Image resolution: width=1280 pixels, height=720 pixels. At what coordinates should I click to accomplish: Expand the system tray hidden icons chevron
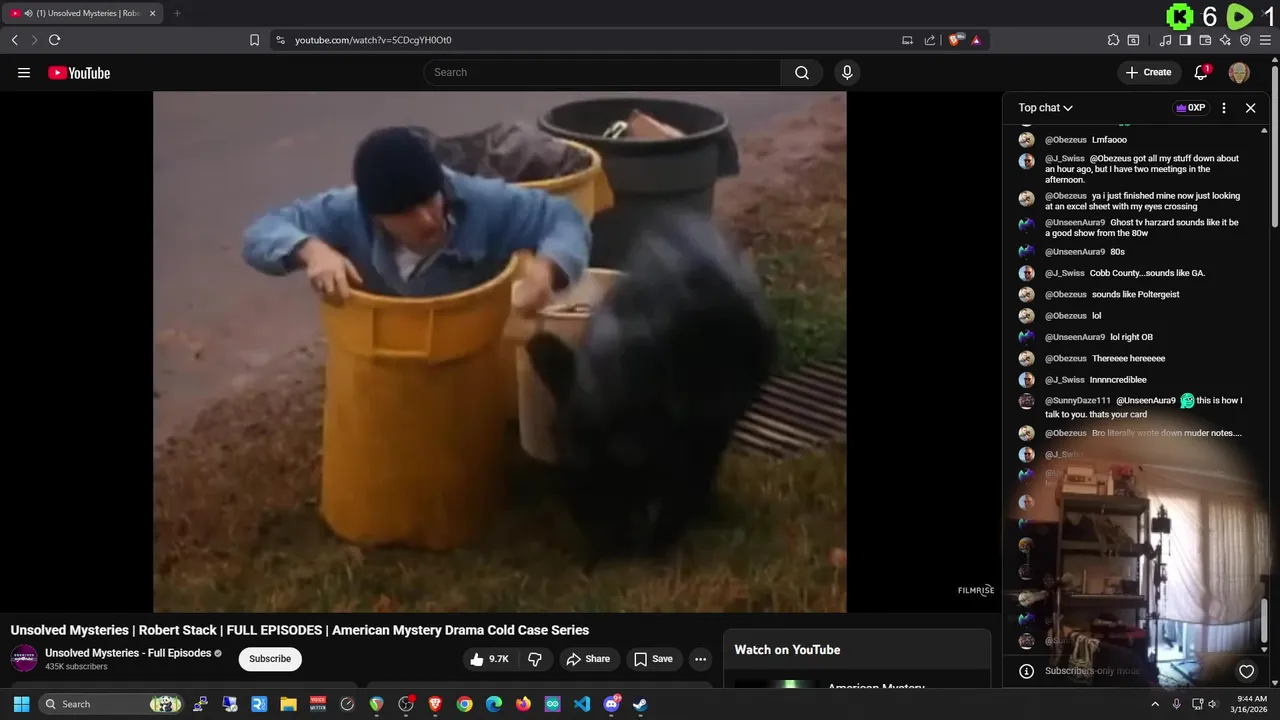(1156, 704)
